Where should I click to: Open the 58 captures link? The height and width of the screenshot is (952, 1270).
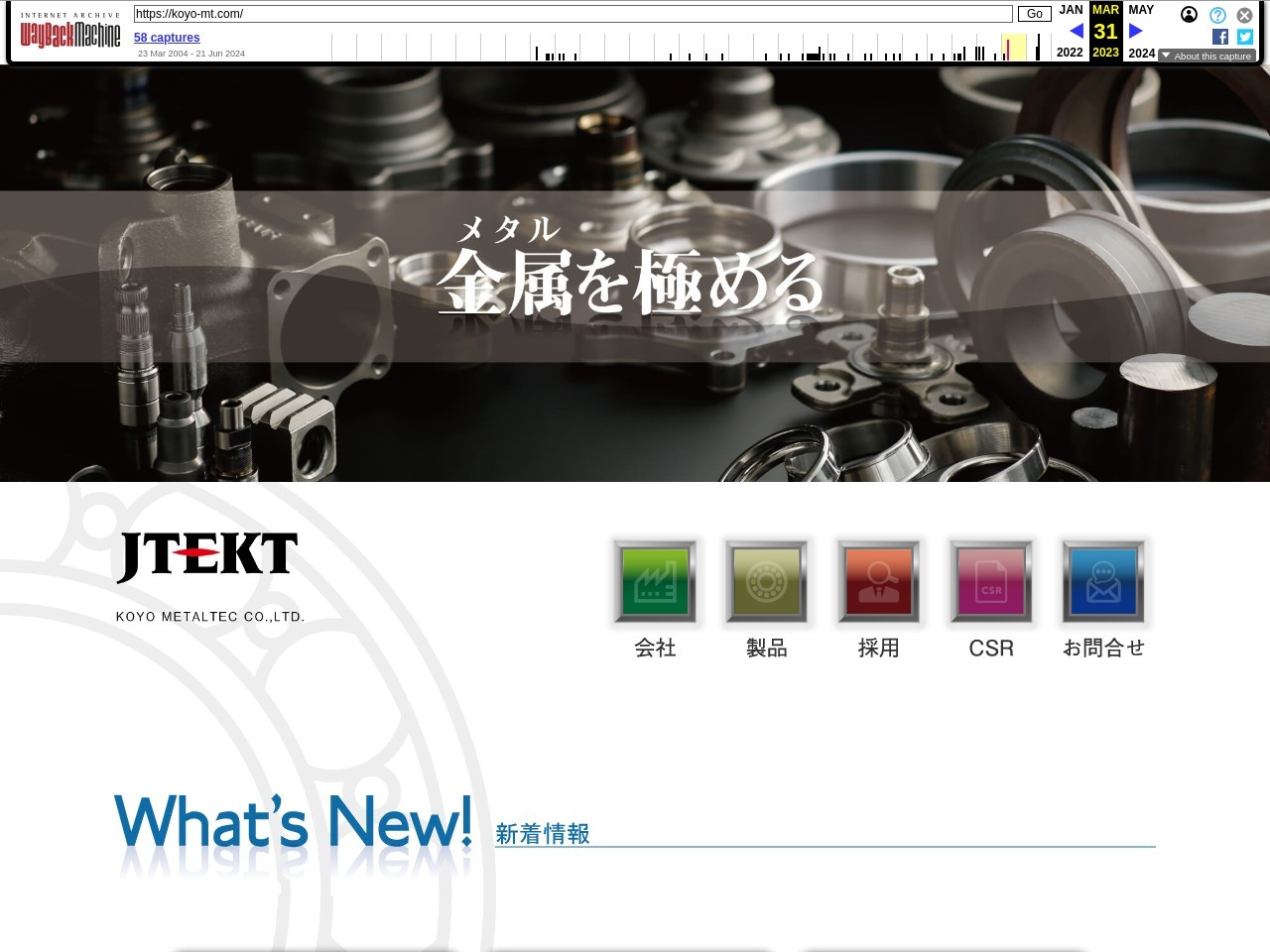click(x=167, y=38)
